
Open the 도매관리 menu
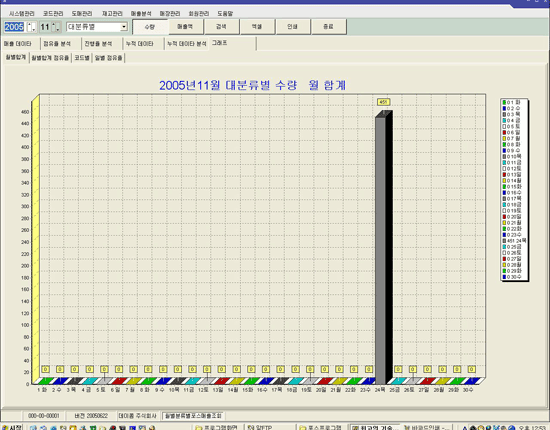[x=82, y=14]
